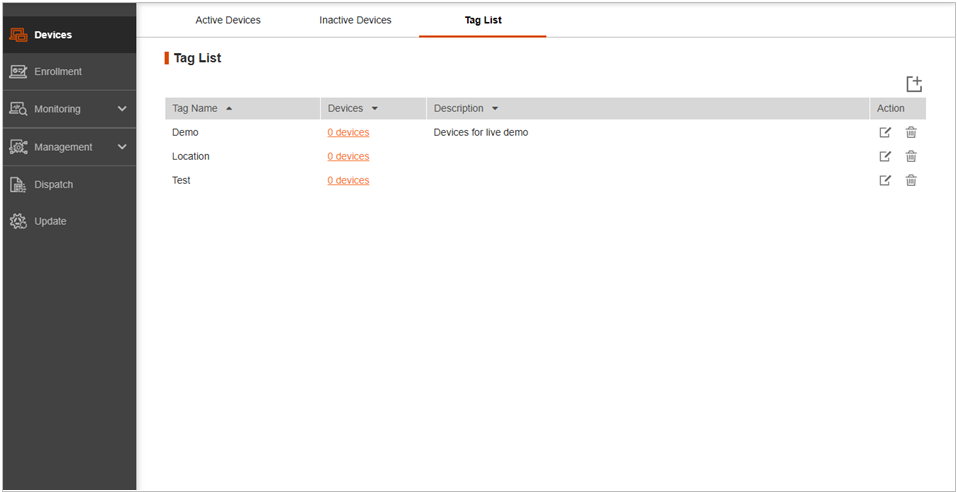Expand the Management menu chevron

[122, 147]
